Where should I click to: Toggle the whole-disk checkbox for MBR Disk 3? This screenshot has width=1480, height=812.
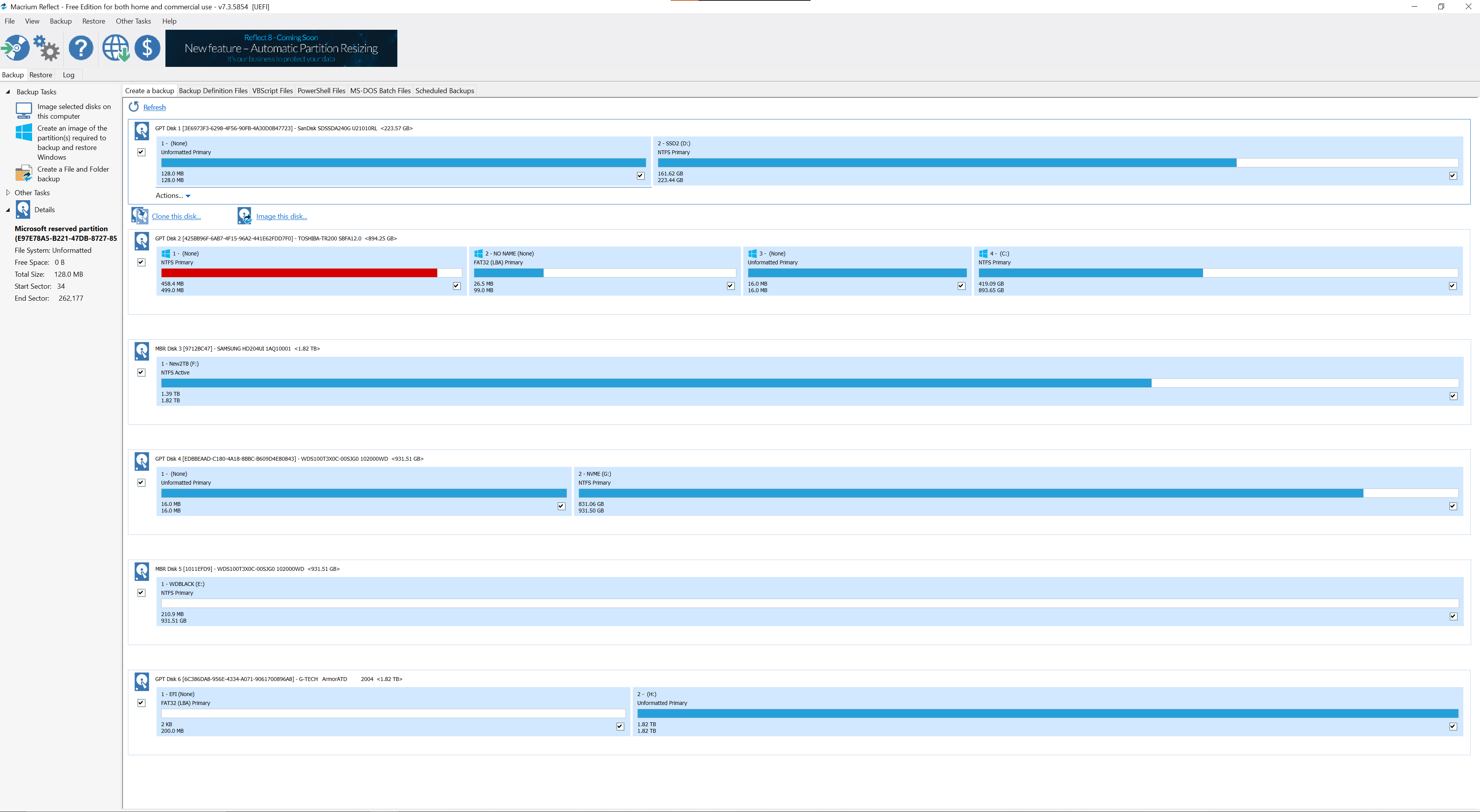click(x=141, y=373)
